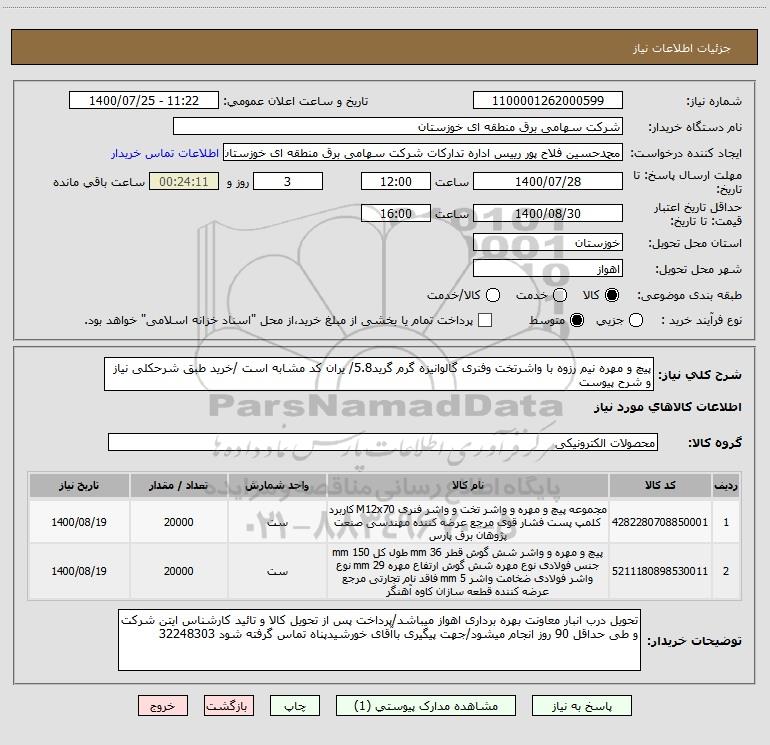Select the کالا radio button
Image resolution: width=770 pixels, height=745 pixels.
coord(612,295)
